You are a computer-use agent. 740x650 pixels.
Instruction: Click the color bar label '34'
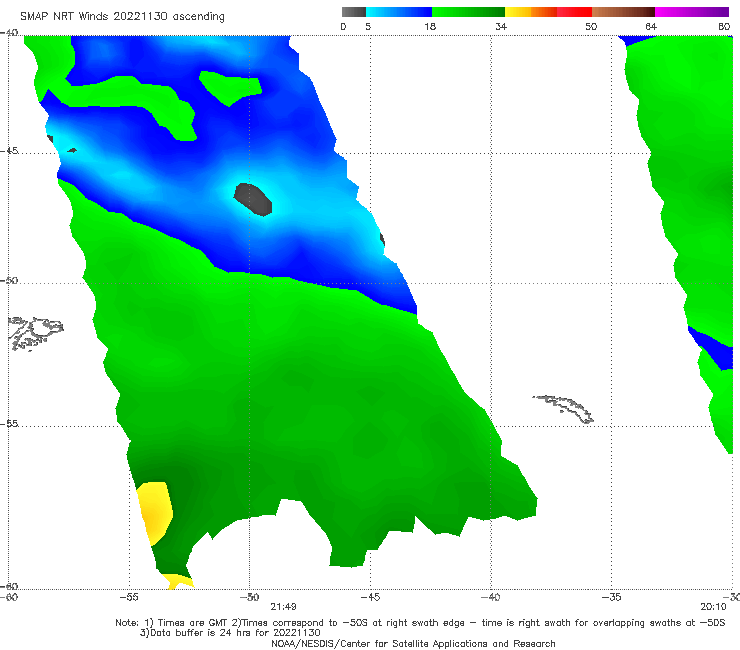pyautogui.click(x=501, y=26)
